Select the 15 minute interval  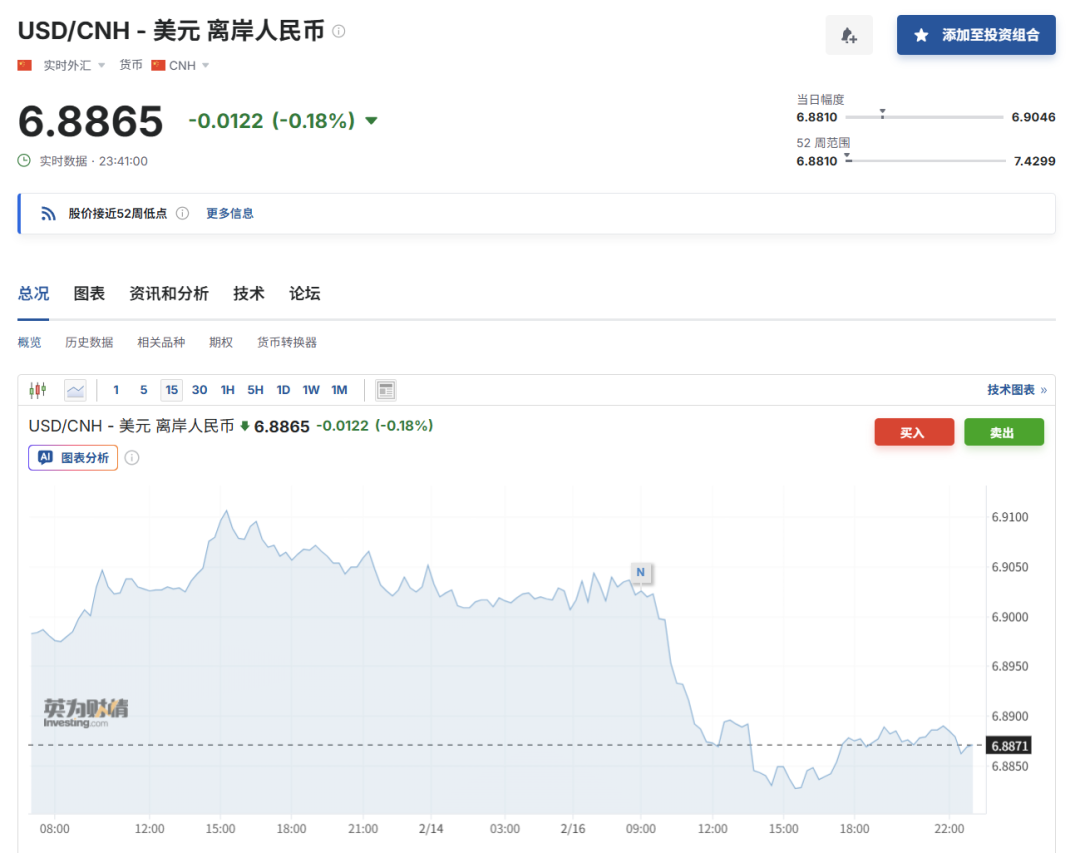(172, 390)
